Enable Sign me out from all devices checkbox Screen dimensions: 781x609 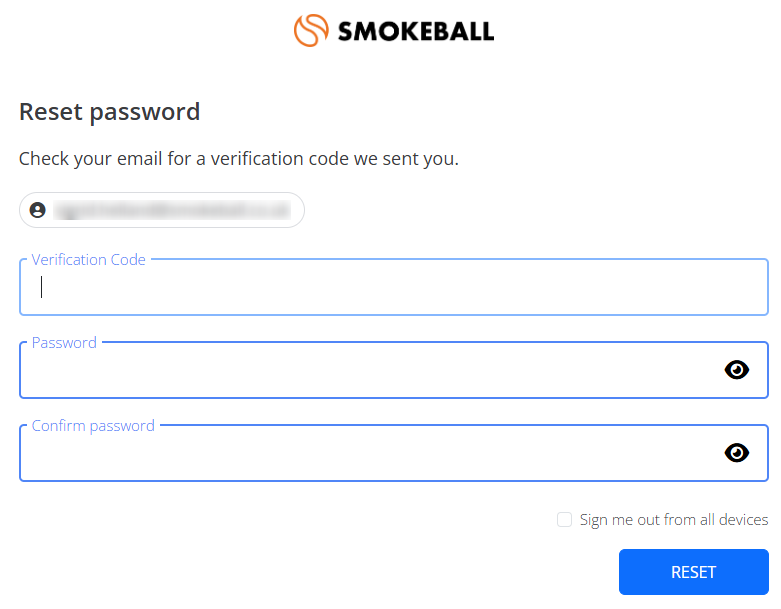pyautogui.click(x=564, y=519)
